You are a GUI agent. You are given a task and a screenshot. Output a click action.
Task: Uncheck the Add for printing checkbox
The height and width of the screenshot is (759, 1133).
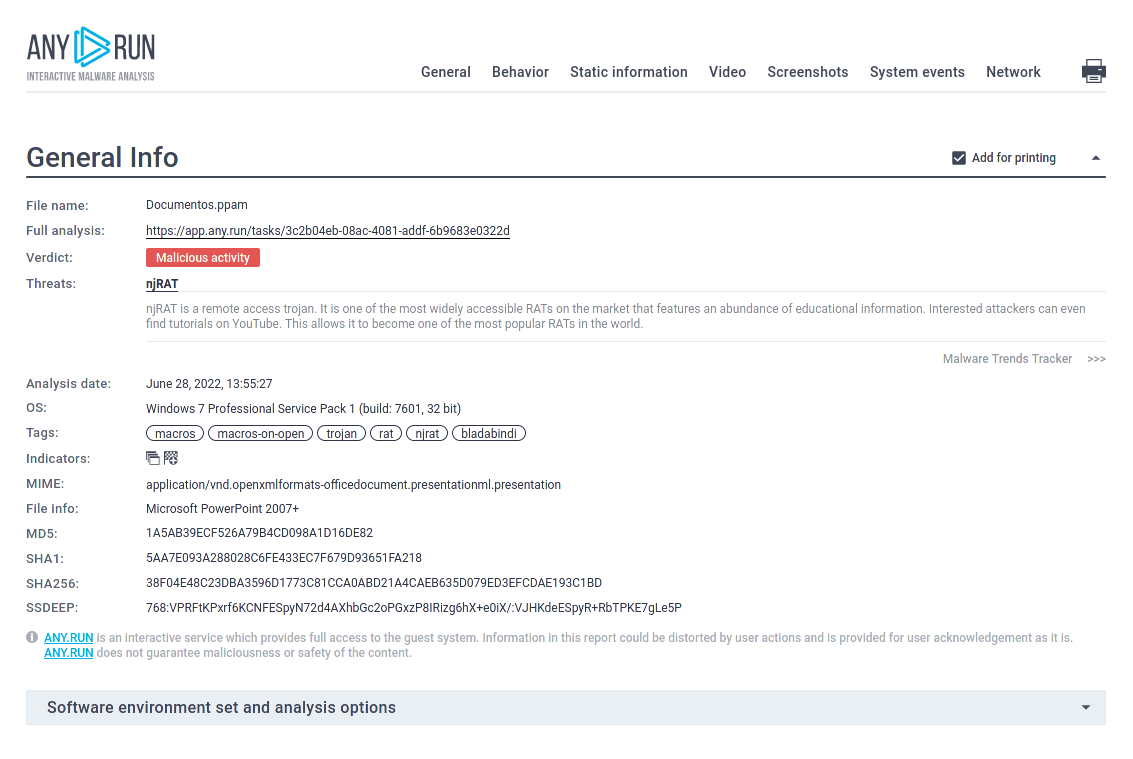958,157
